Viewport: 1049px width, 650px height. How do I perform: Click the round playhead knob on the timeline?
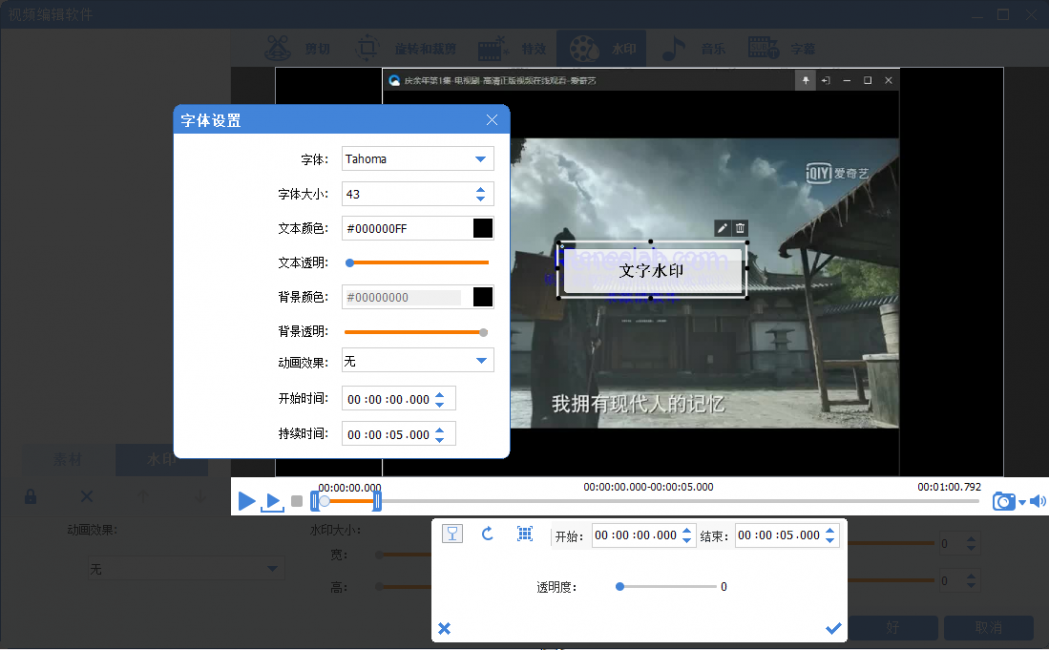[x=324, y=501]
